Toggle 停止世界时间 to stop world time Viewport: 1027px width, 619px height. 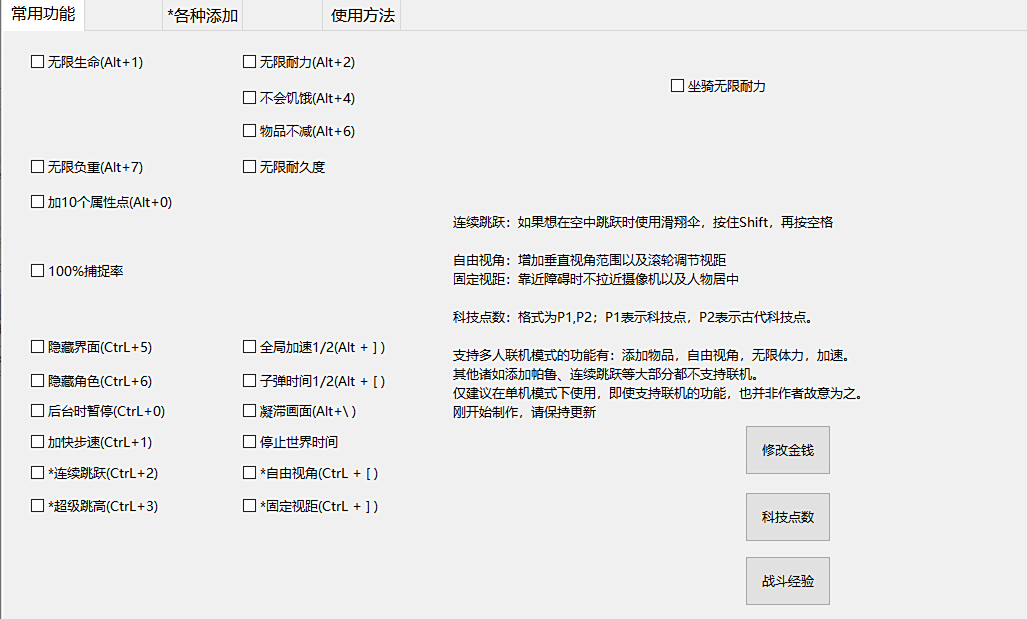click(249, 441)
